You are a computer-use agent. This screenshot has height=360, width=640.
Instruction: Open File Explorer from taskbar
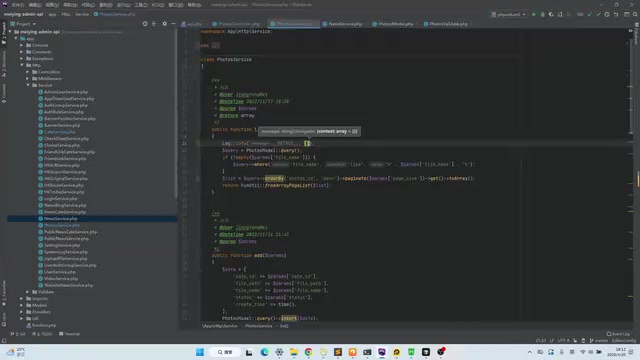point(293,352)
